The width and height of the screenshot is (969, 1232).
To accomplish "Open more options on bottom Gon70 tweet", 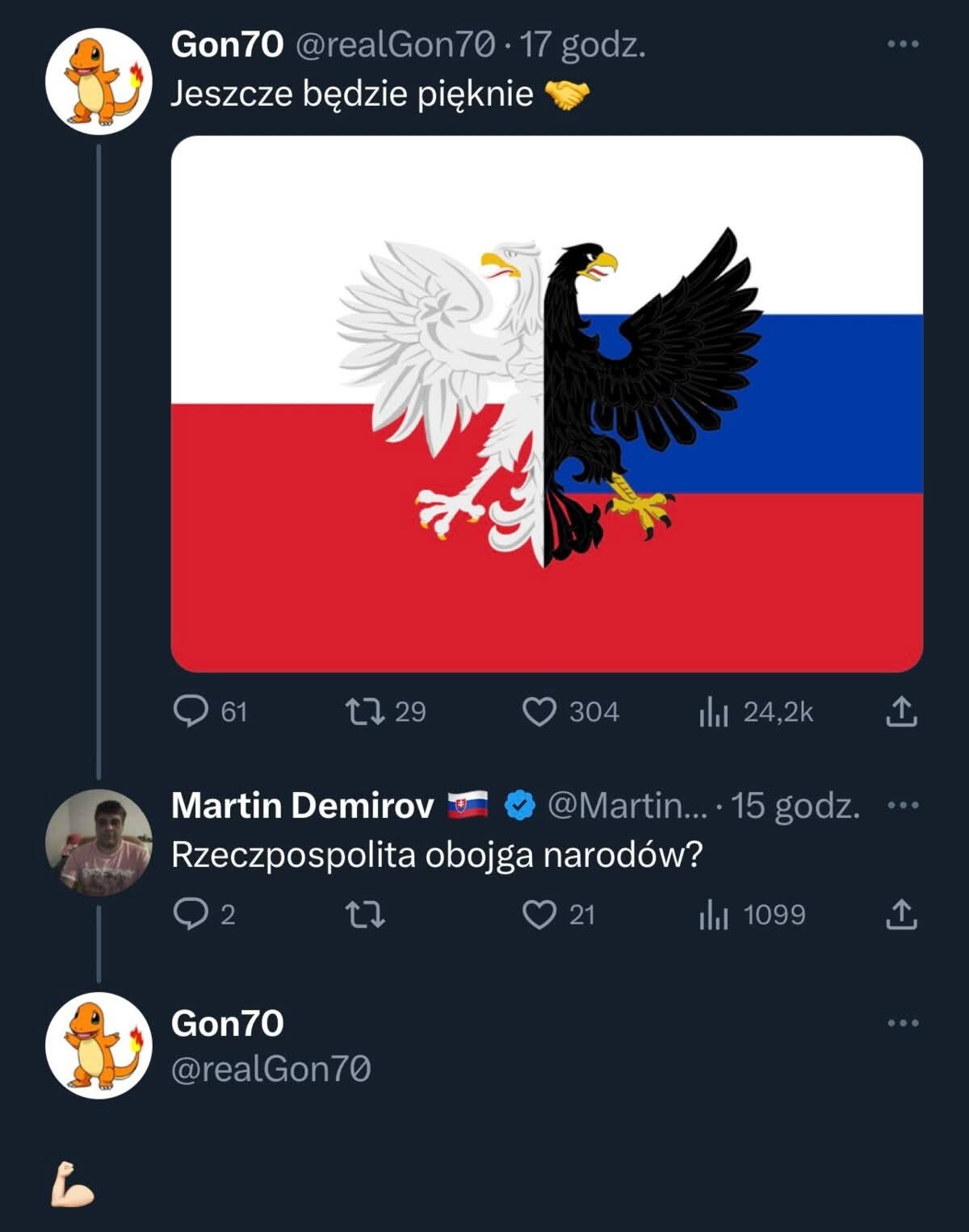I will [x=903, y=1023].
